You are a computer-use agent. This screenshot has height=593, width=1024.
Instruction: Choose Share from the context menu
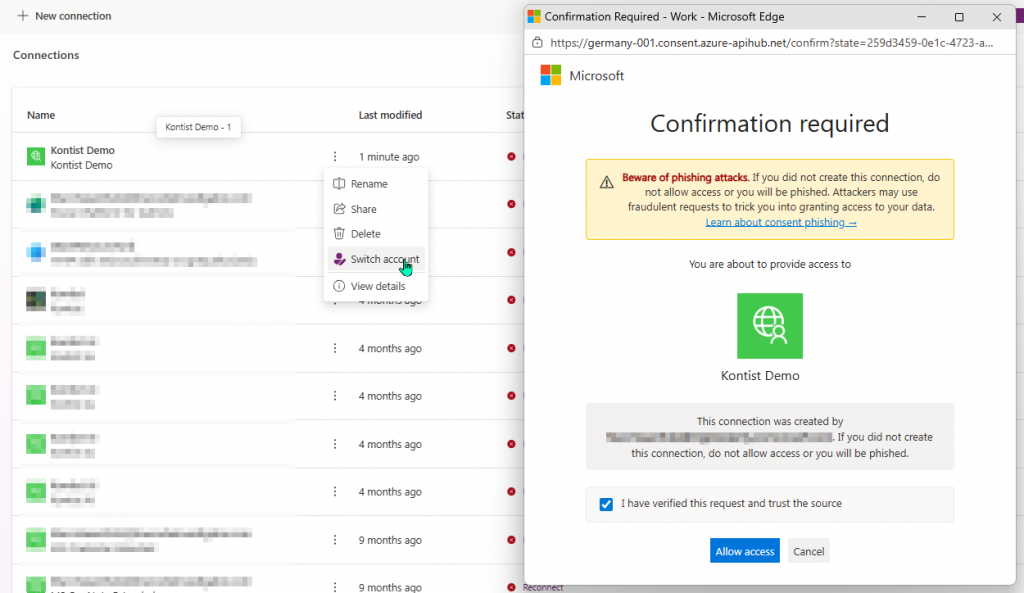pos(363,209)
